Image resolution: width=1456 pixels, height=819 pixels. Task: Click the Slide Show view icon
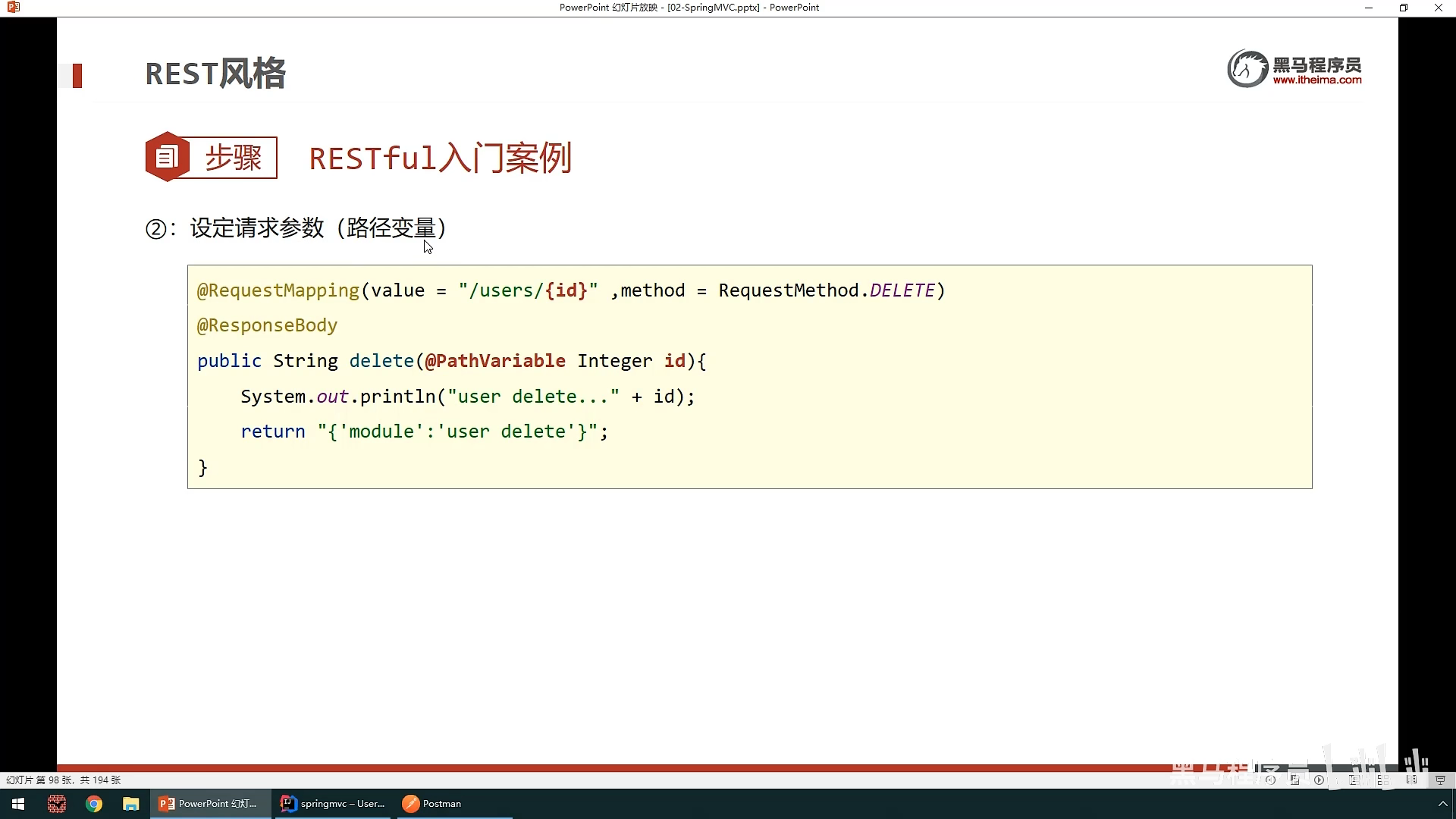tap(1440, 780)
